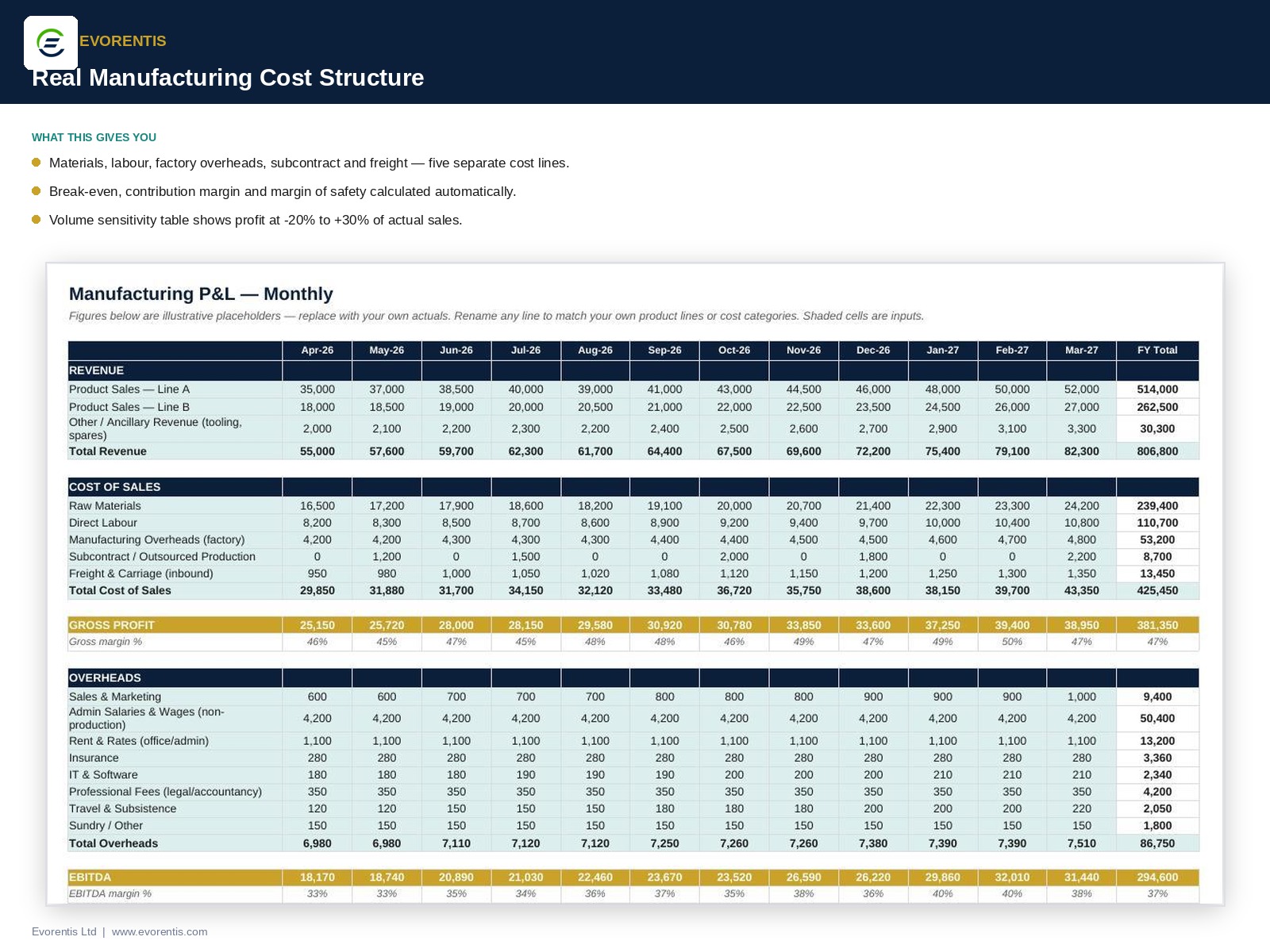Click the 'Manufacturing Overheads (factory)' label
Image resolution: width=1270 pixels, height=952 pixels.
pos(157,539)
